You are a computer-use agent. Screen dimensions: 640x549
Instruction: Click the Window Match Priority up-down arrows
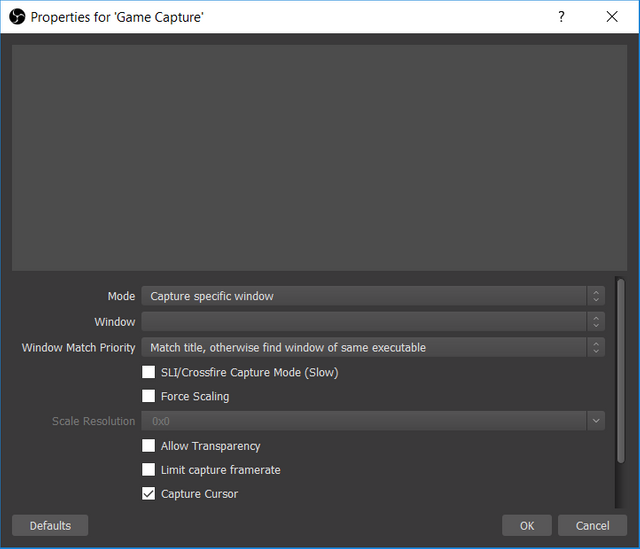[596, 348]
